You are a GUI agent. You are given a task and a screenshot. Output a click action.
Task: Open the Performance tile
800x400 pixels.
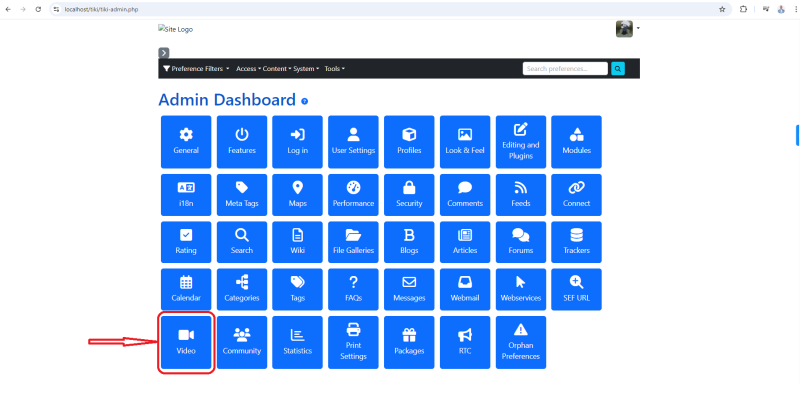[354, 195]
